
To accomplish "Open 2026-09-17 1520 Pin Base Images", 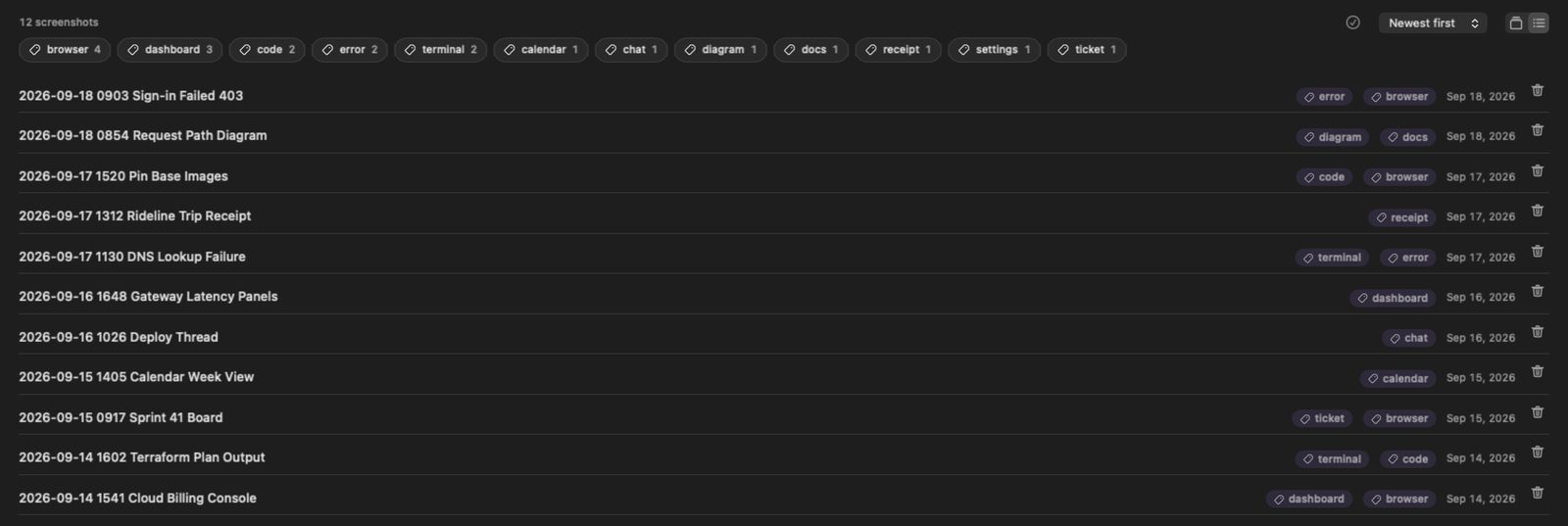I will 122,176.
